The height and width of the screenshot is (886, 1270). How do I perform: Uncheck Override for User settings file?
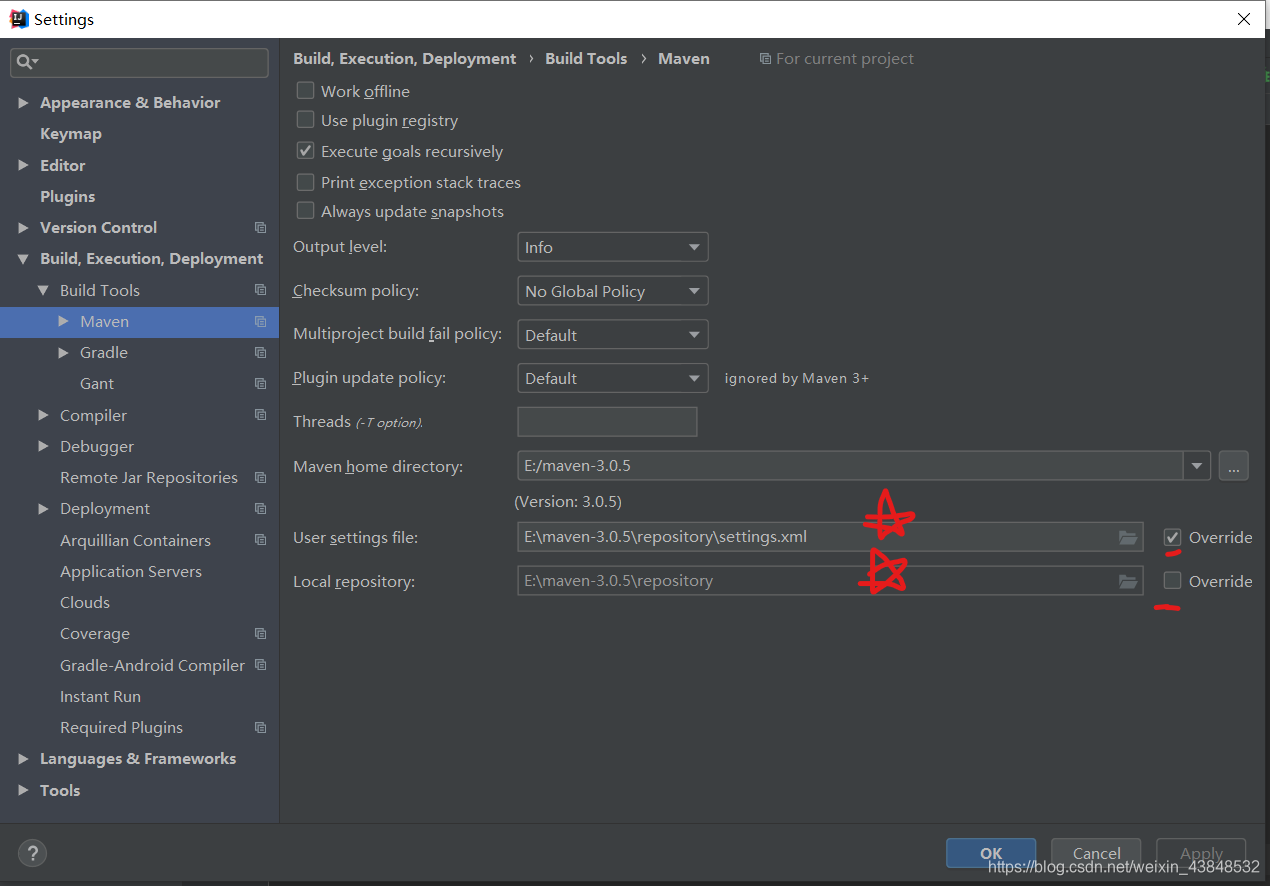[x=1173, y=538]
